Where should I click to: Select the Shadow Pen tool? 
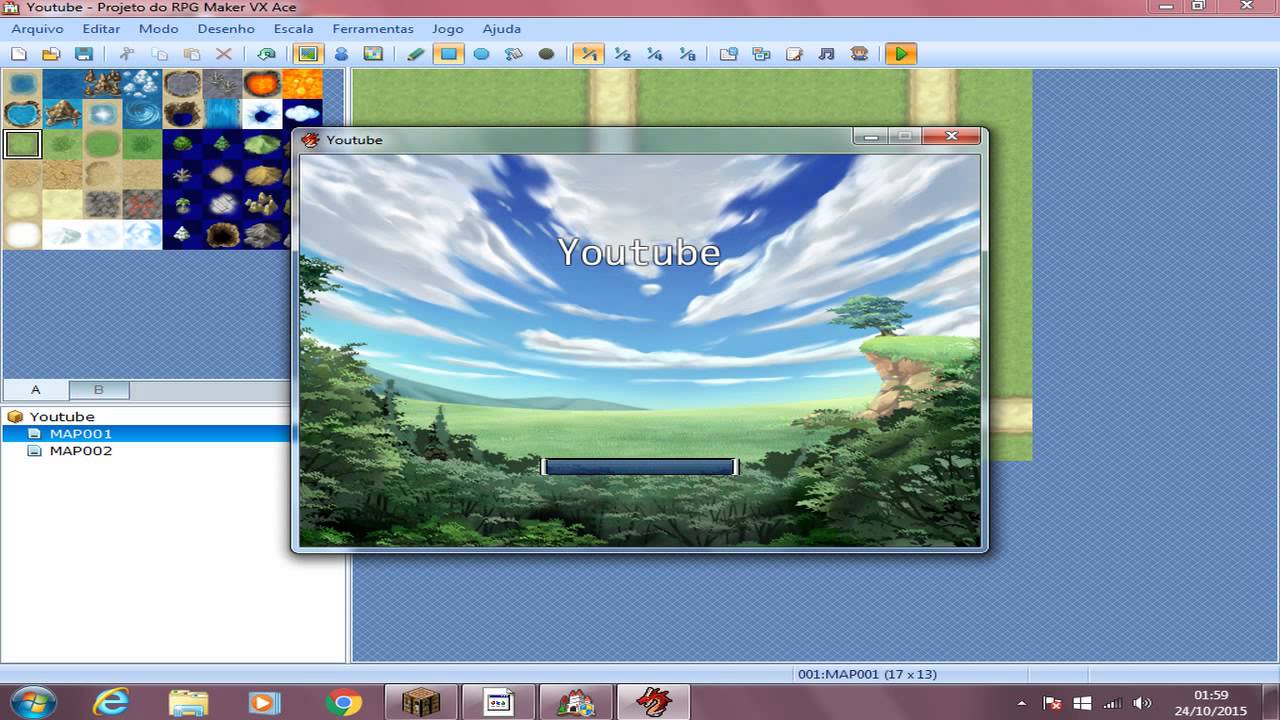(546, 54)
